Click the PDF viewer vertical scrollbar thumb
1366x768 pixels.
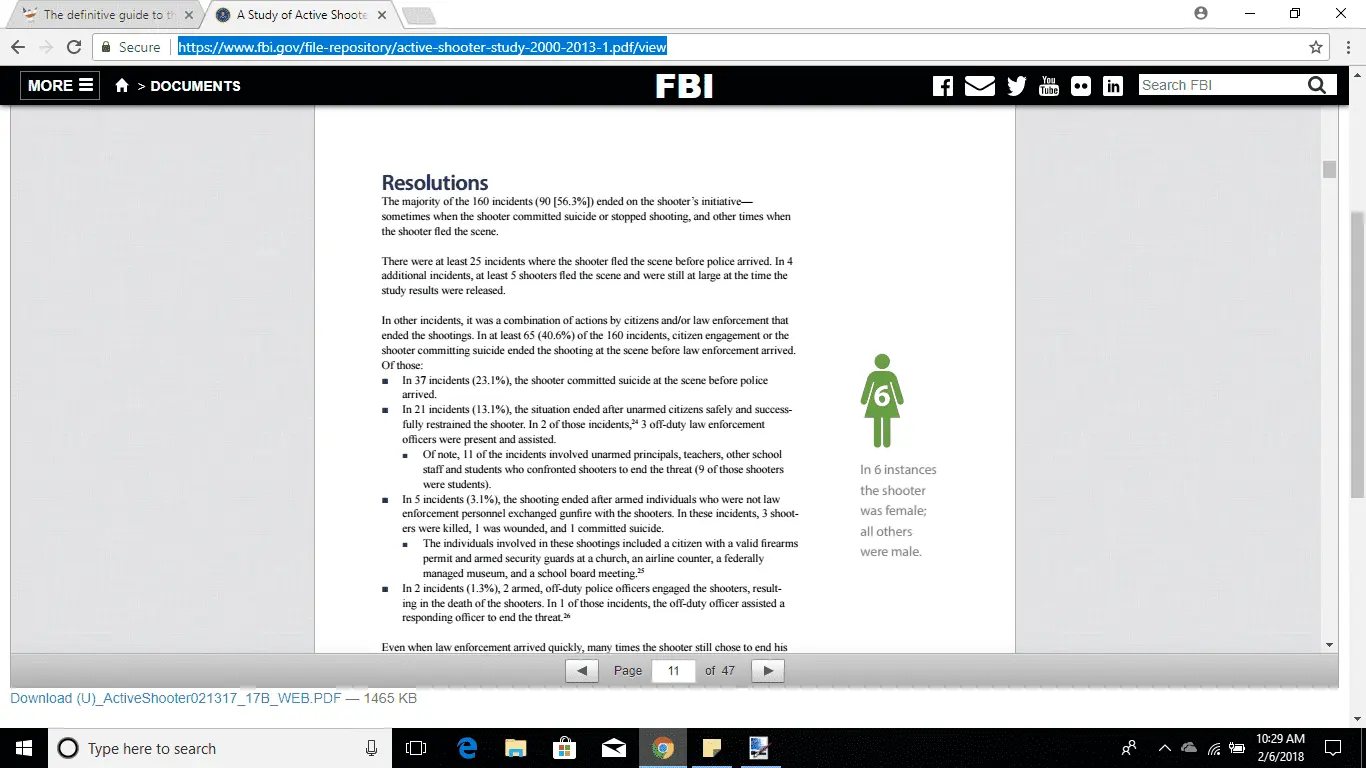[1329, 169]
